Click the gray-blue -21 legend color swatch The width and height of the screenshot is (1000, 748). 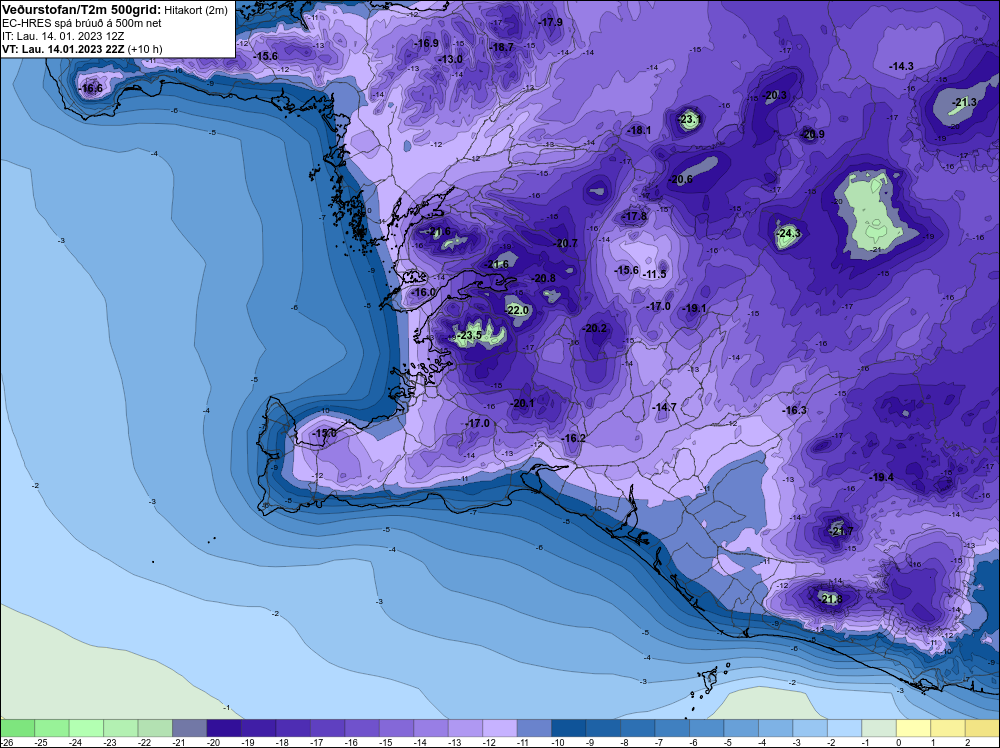(x=189, y=728)
